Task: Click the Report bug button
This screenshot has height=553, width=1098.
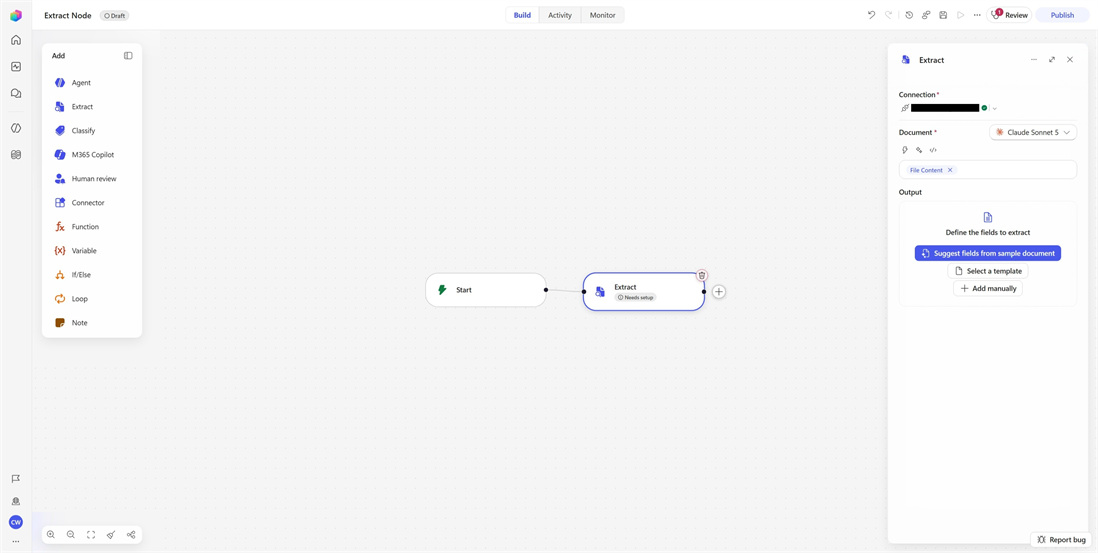Action: coord(1061,540)
